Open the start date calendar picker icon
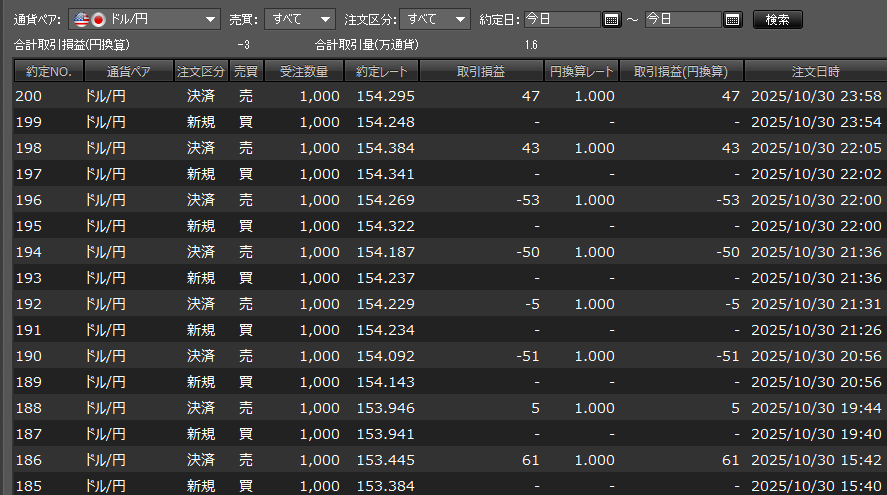 [x=613, y=20]
